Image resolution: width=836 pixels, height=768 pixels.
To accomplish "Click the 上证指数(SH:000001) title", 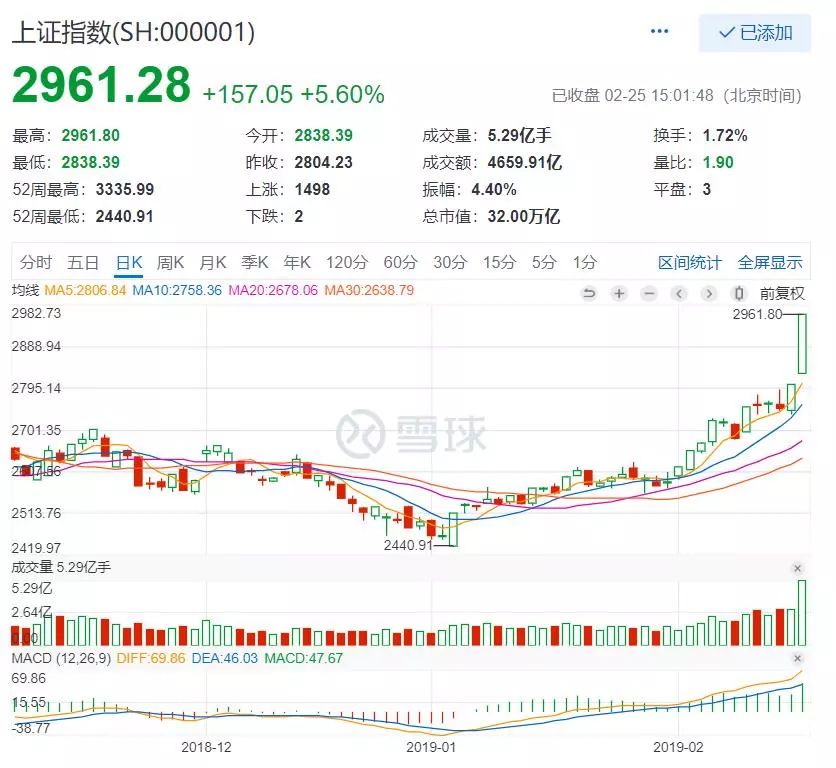I will (133, 33).
